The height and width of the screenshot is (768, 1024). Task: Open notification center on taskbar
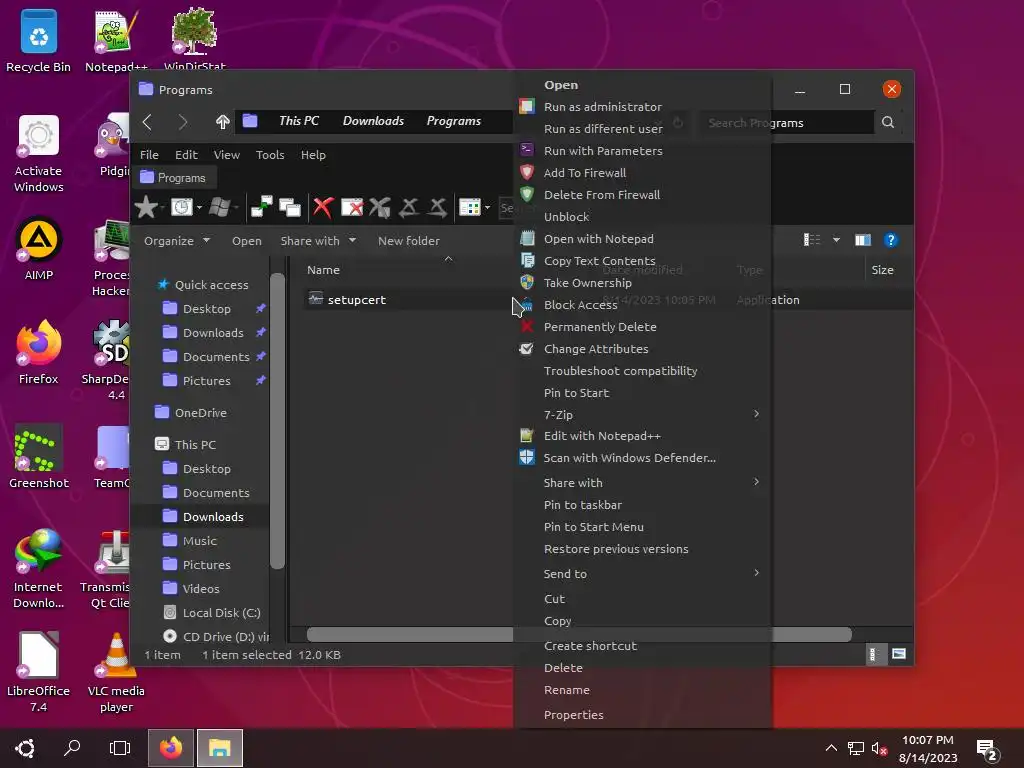pos(987,749)
